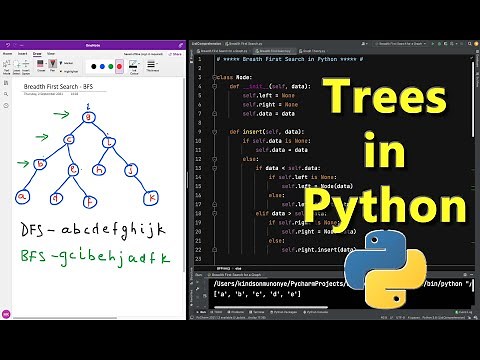Click the search magnifier in OneNote sidebar
This screenshot has width=480, height=360.
6,94
